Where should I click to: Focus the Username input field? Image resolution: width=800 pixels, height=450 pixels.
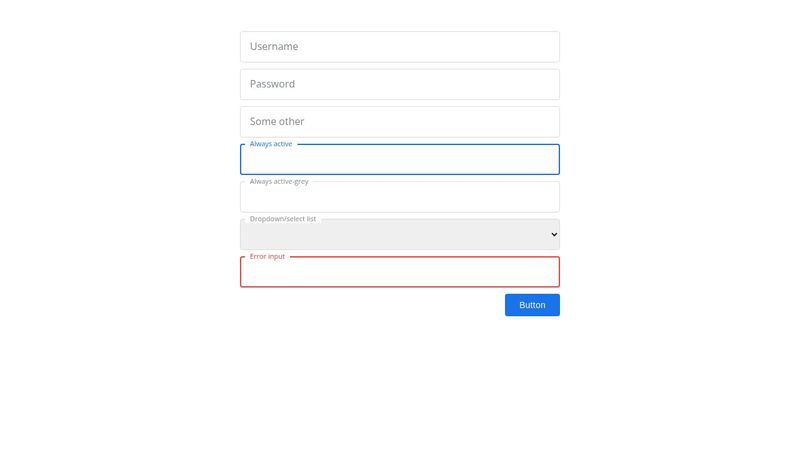399,47
